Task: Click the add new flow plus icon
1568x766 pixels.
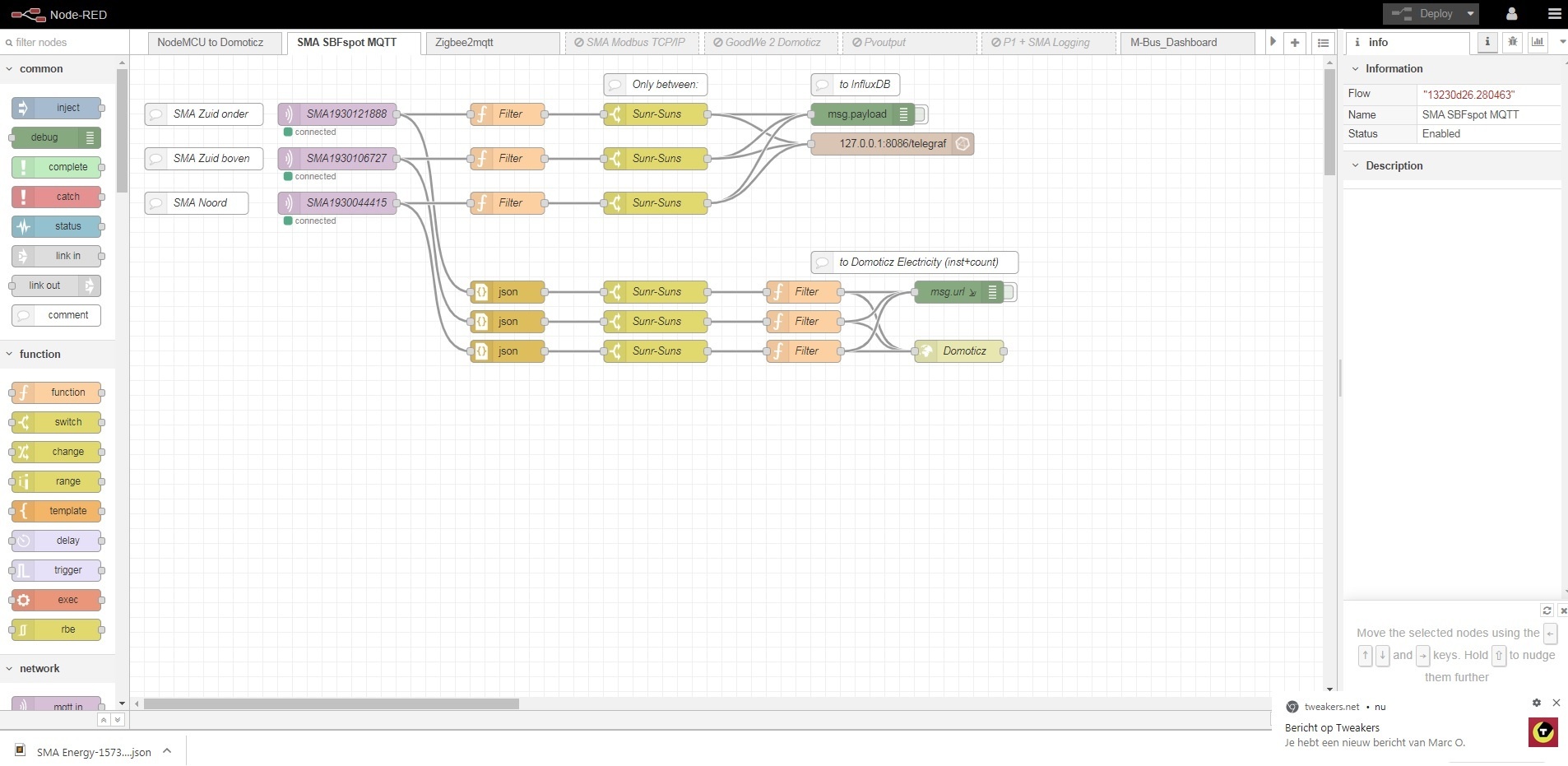Action: pos(1295,43)
